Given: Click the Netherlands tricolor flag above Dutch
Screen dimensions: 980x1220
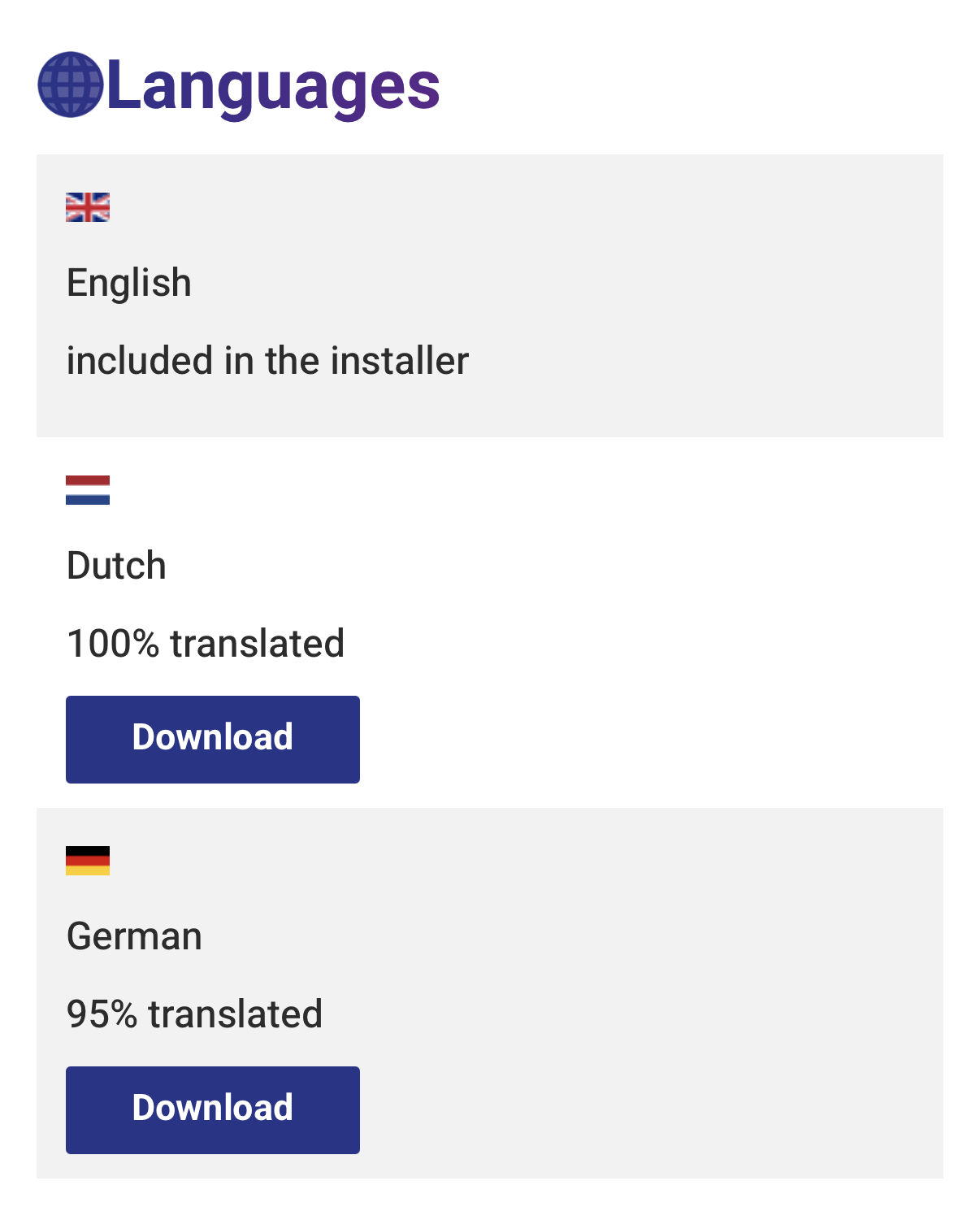Looking at the screenshot, I should (87, 490).
